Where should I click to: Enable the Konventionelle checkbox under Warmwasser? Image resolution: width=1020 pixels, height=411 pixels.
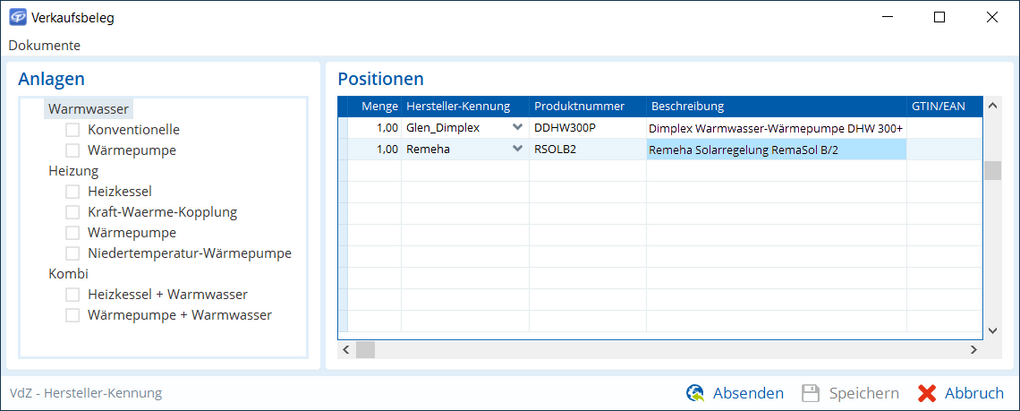click(73, 130)
